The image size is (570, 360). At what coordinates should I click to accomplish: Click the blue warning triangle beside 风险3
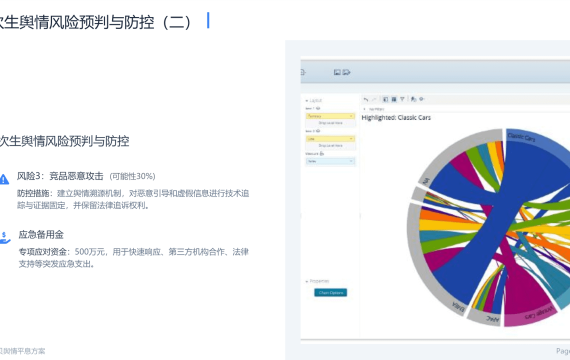click(4, 179)
